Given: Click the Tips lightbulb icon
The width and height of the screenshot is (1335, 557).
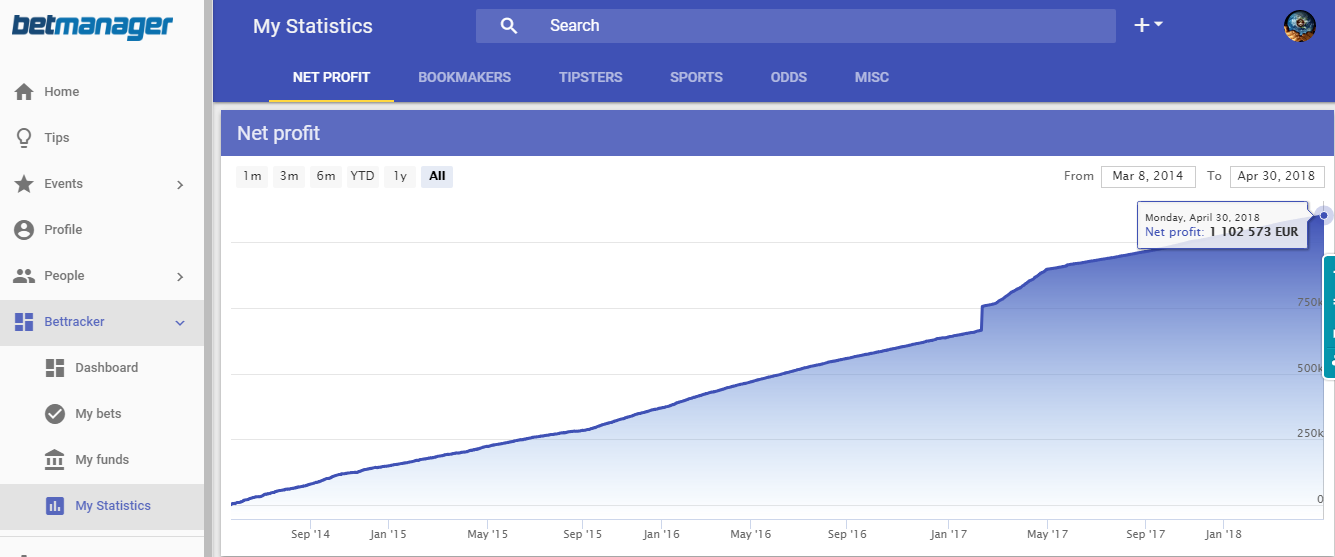Looking at the screenshot, I should point(24,137).
